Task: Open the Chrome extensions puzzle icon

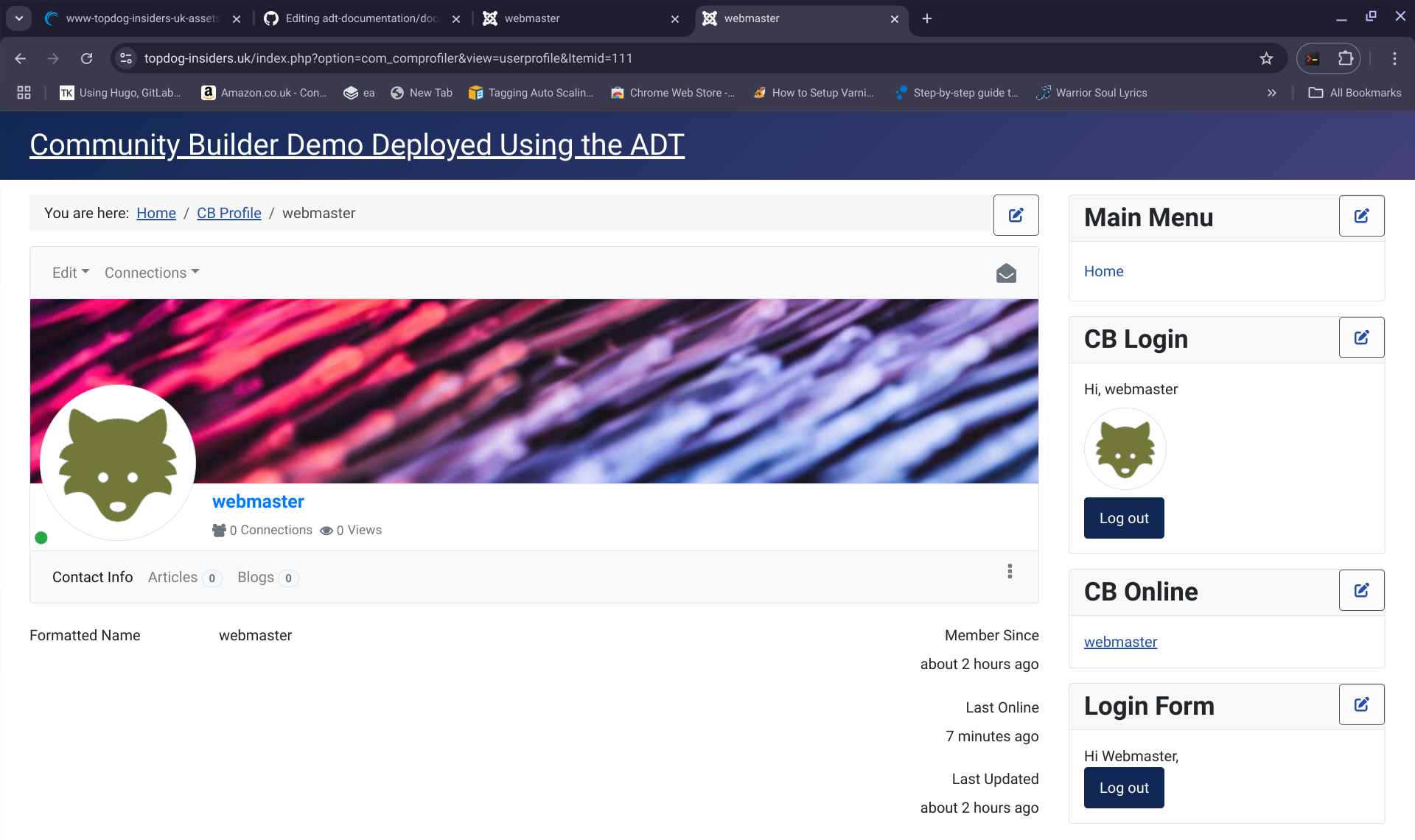Action: [1346, 58]
